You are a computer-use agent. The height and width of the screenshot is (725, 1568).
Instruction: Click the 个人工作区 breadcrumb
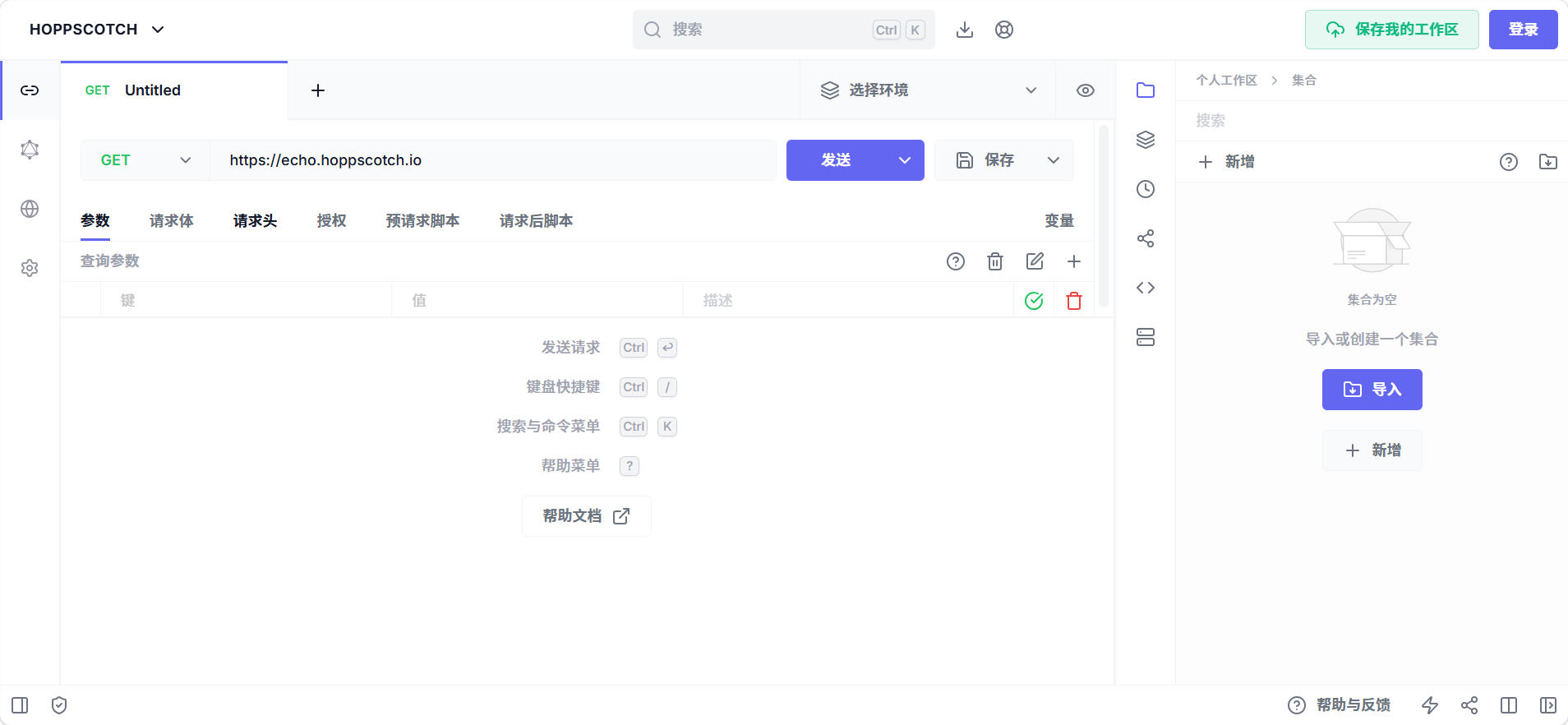pyautogui.click(x=1227, y=81)
